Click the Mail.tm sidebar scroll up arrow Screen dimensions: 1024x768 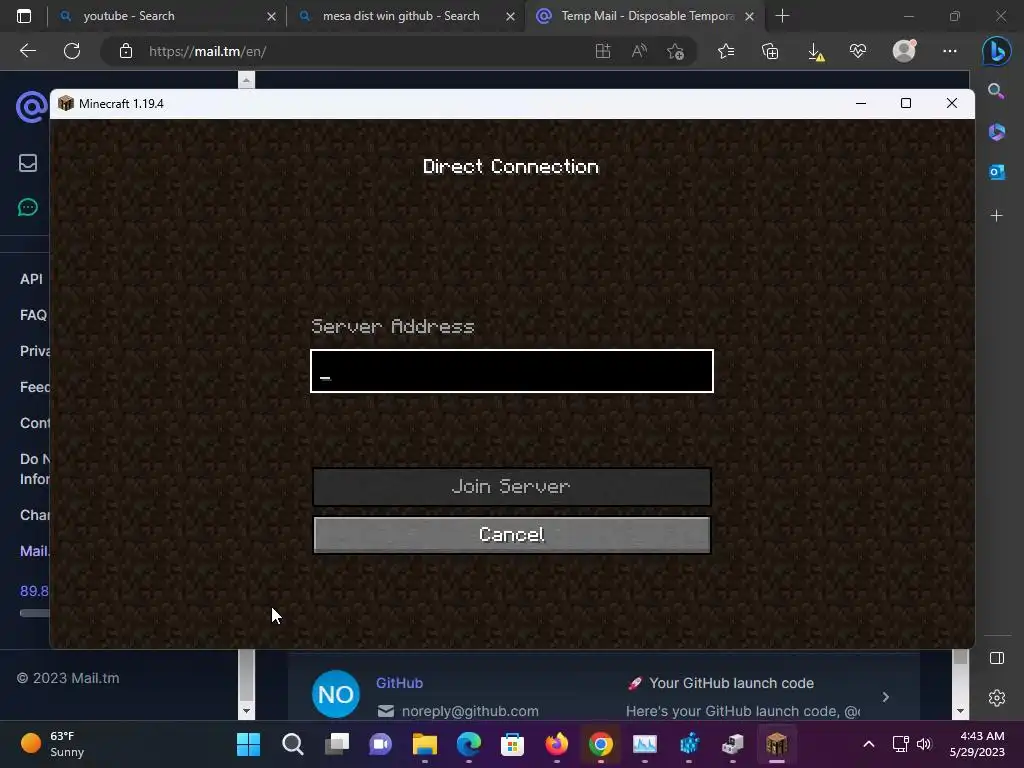246,80
